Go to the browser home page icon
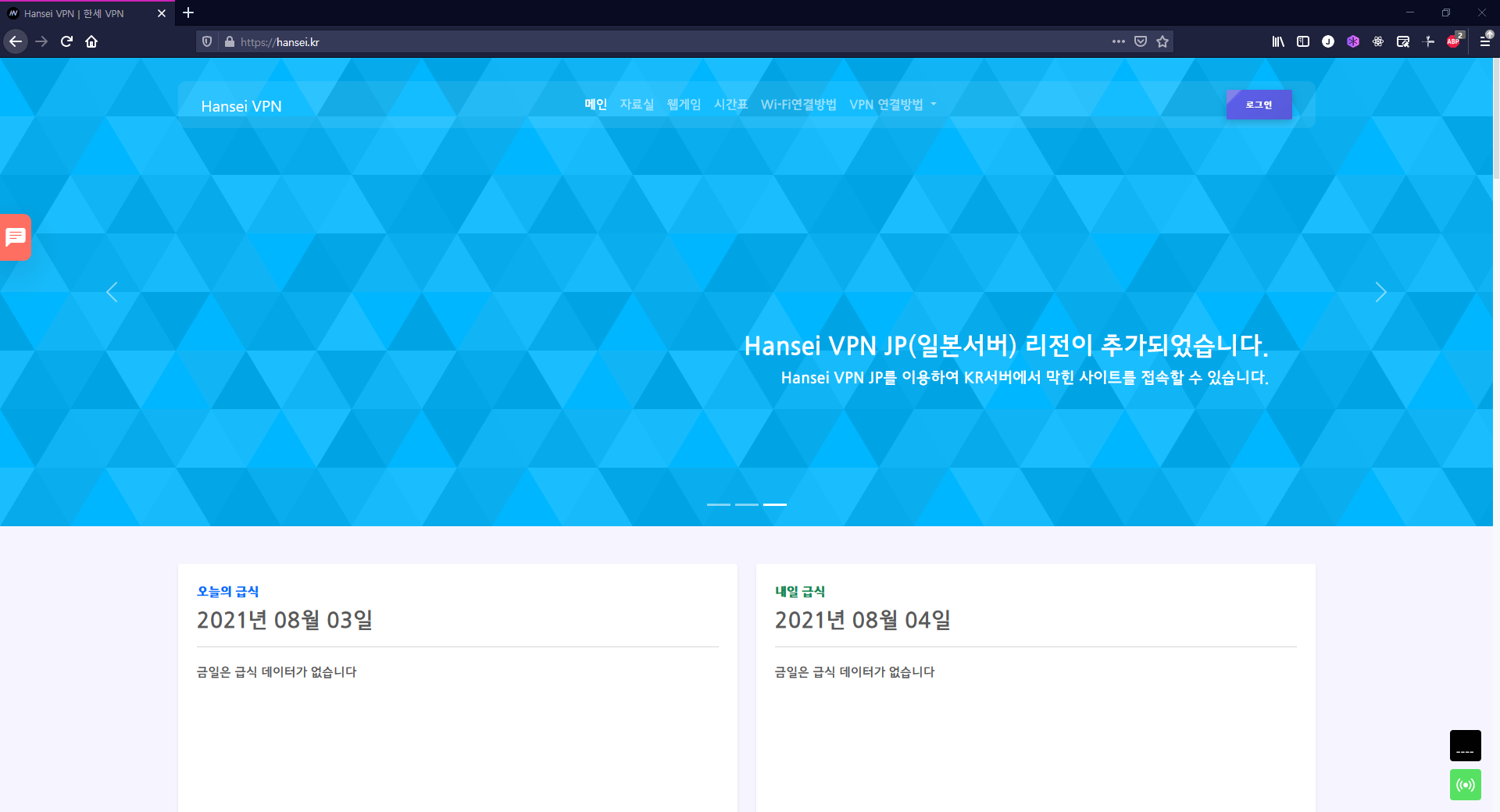1500x812 pixels. 91,41
